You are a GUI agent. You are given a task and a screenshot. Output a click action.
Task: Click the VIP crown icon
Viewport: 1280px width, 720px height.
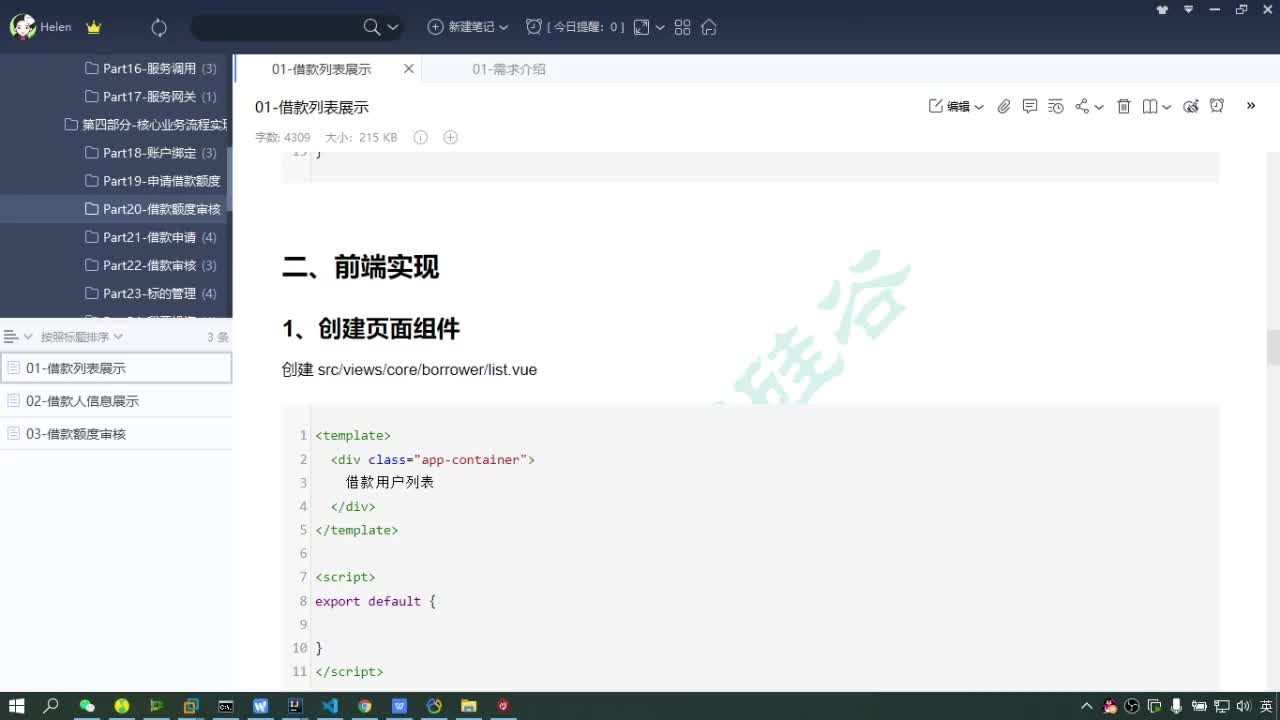pos(94,28)
